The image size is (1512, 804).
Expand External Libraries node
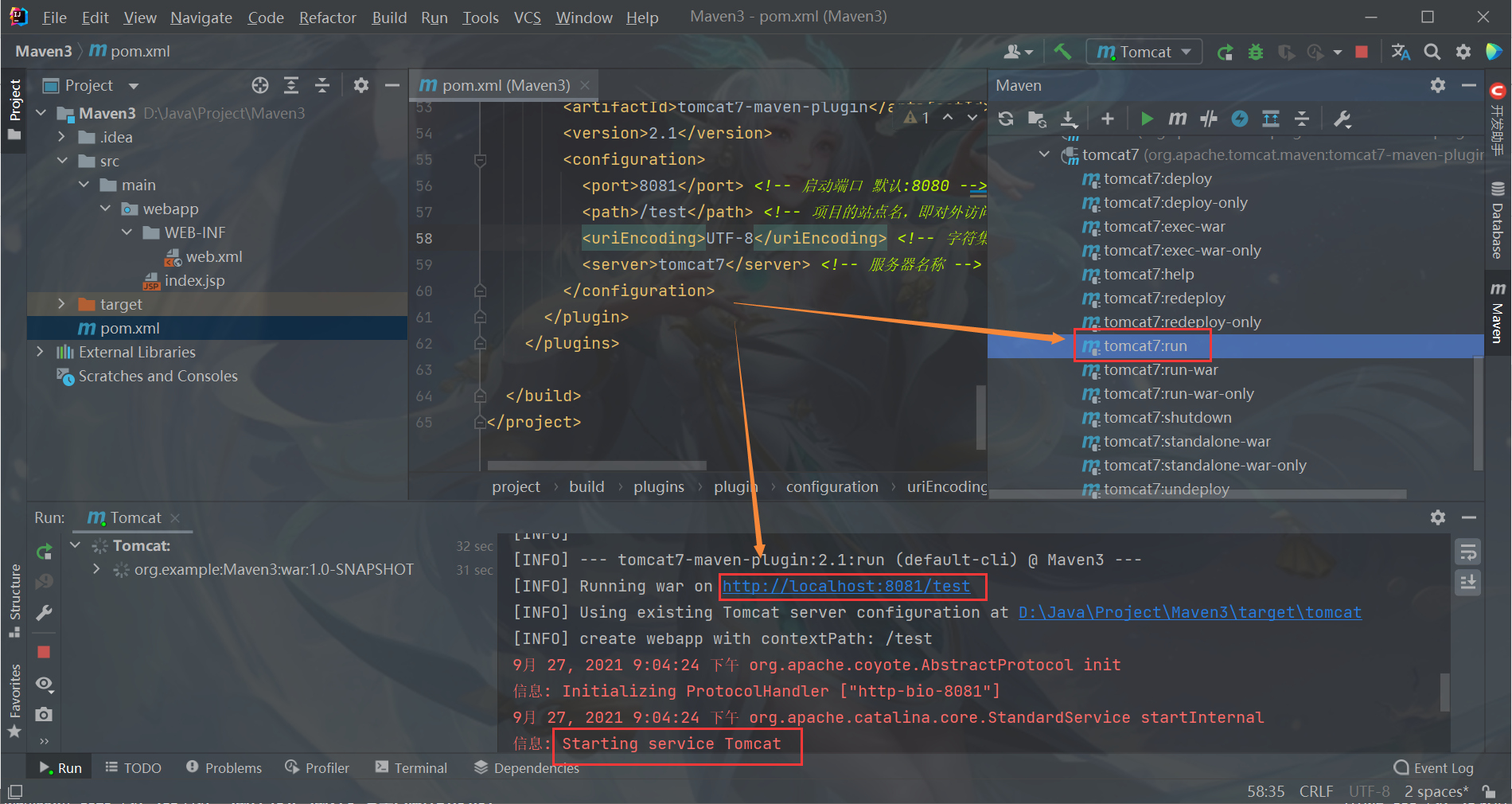(x=41, y=352)
